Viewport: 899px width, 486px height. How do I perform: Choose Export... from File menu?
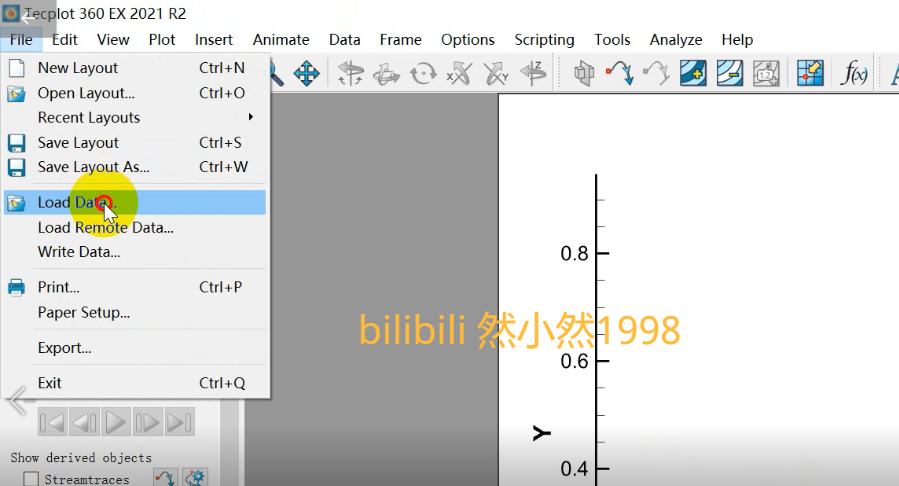click(135, 348)
